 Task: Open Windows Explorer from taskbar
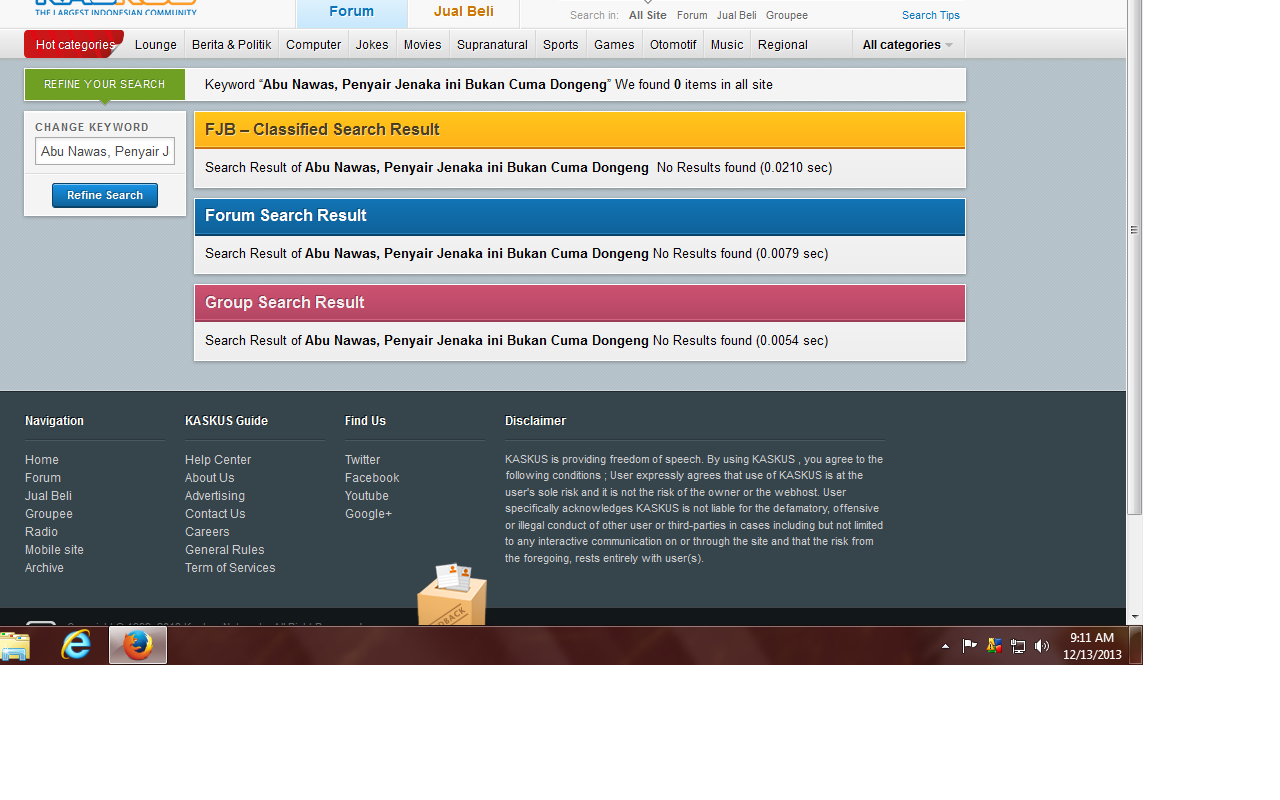15,646
